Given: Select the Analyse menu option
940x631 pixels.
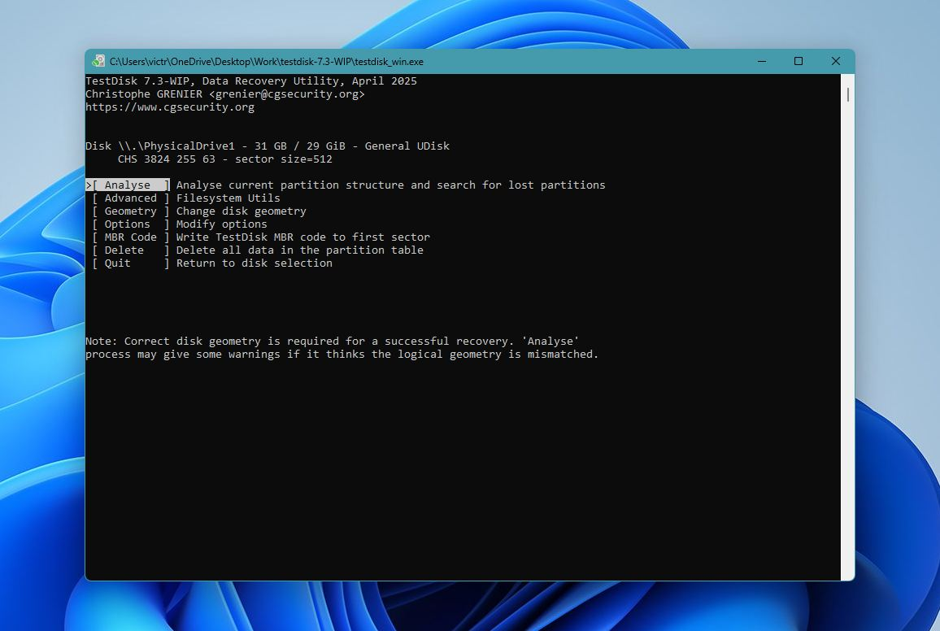Looking at the screenshot, I should click(x=127, y=185).
